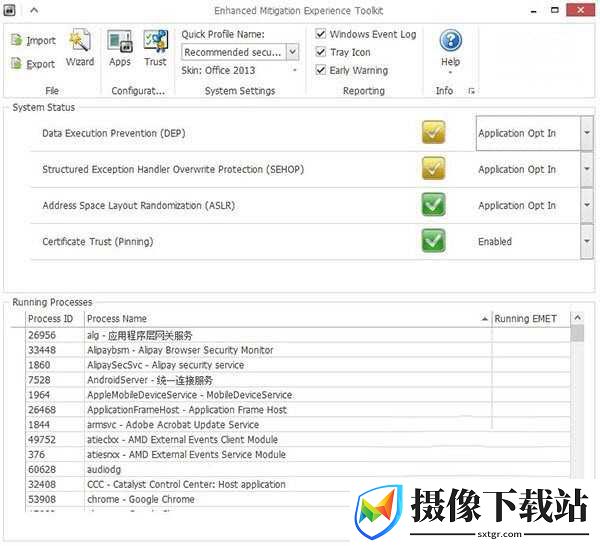
Task: Click the Data Execution Prevention (DEP) label
Action: point(114,133)
